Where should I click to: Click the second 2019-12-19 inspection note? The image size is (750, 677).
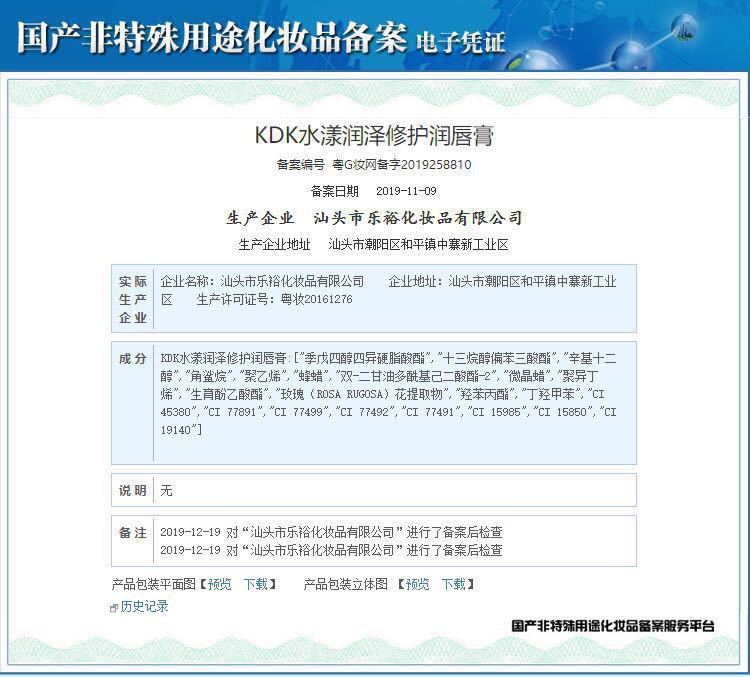(x=331, y=550)
